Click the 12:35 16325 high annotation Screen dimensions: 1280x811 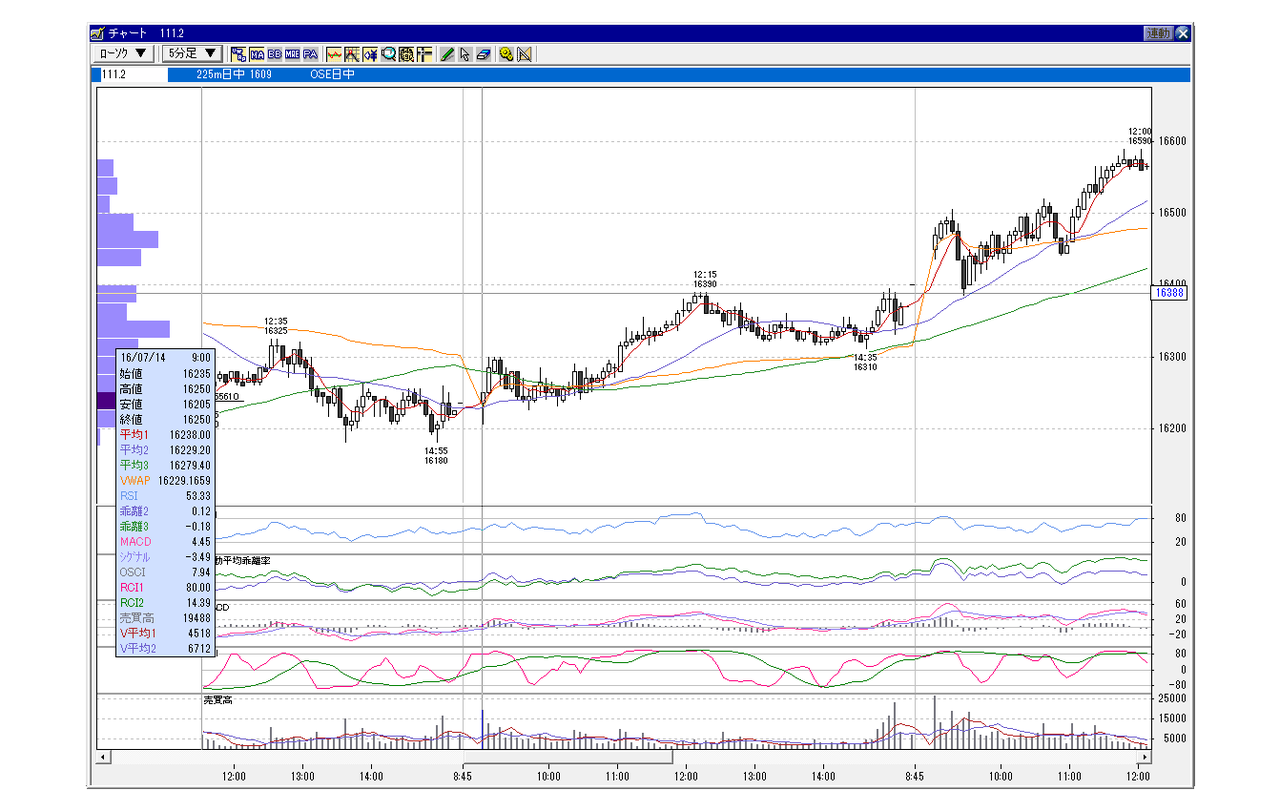click(276, 325)
